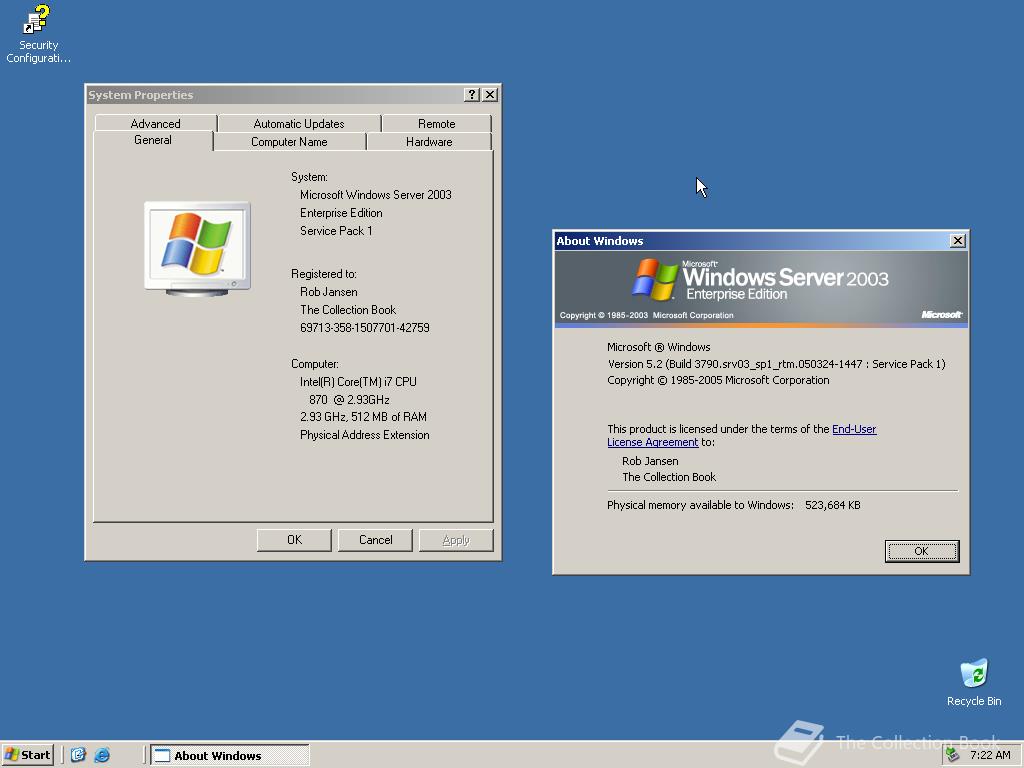Click 'Copyright © 1985-2005 Microsoft Corporation' text
This screenshot has width=1024, height=768.
coord(718,380)
